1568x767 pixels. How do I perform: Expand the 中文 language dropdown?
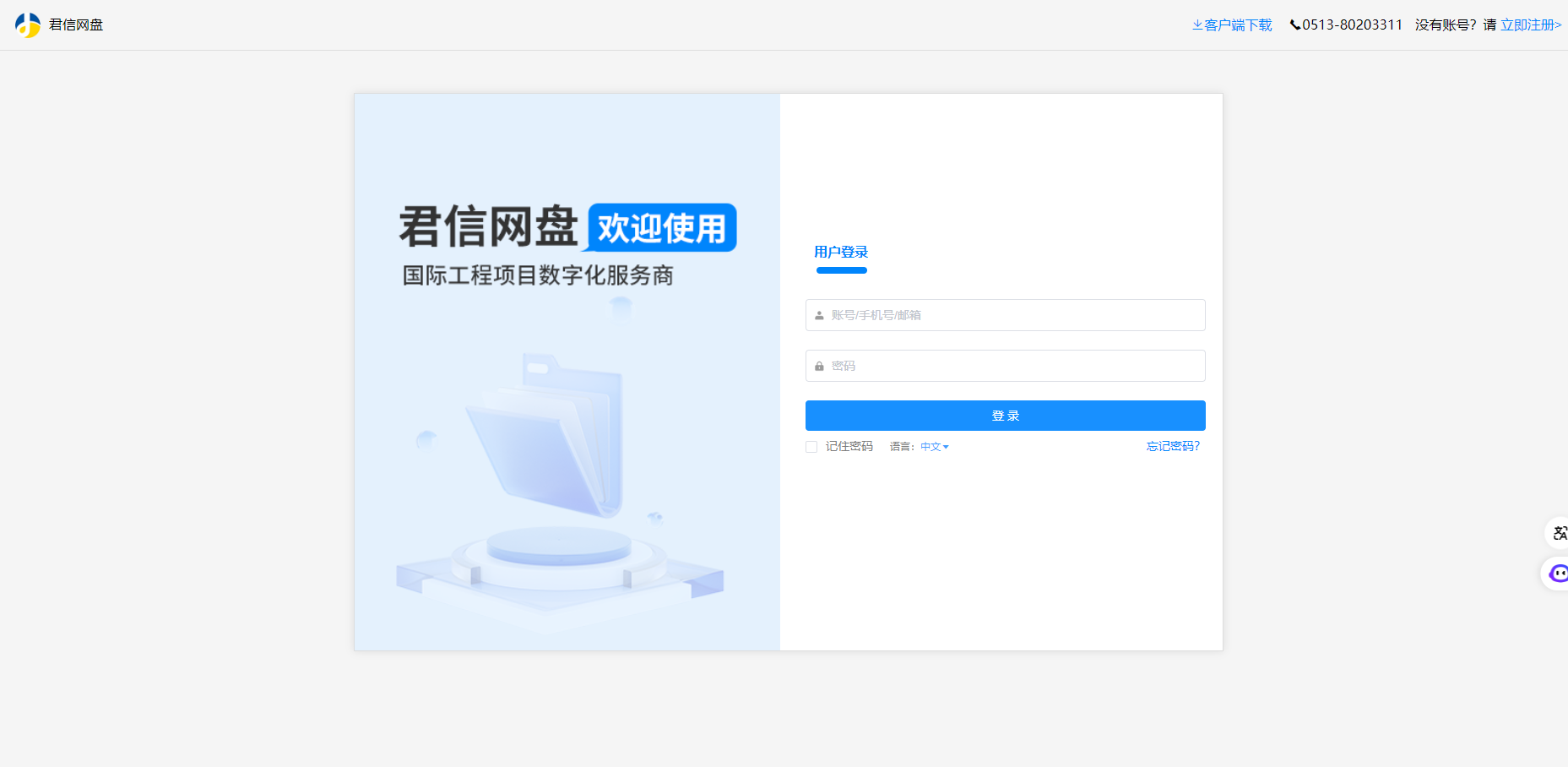935,447
